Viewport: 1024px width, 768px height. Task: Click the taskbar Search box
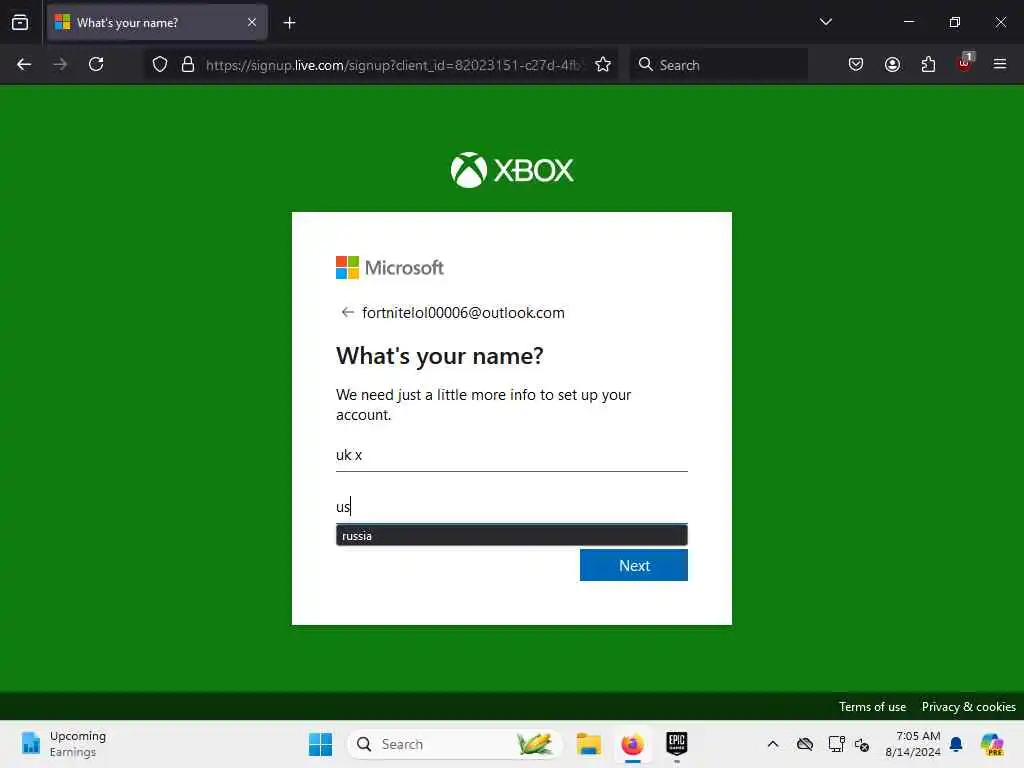pyautogui.click(x=455, y=744)
